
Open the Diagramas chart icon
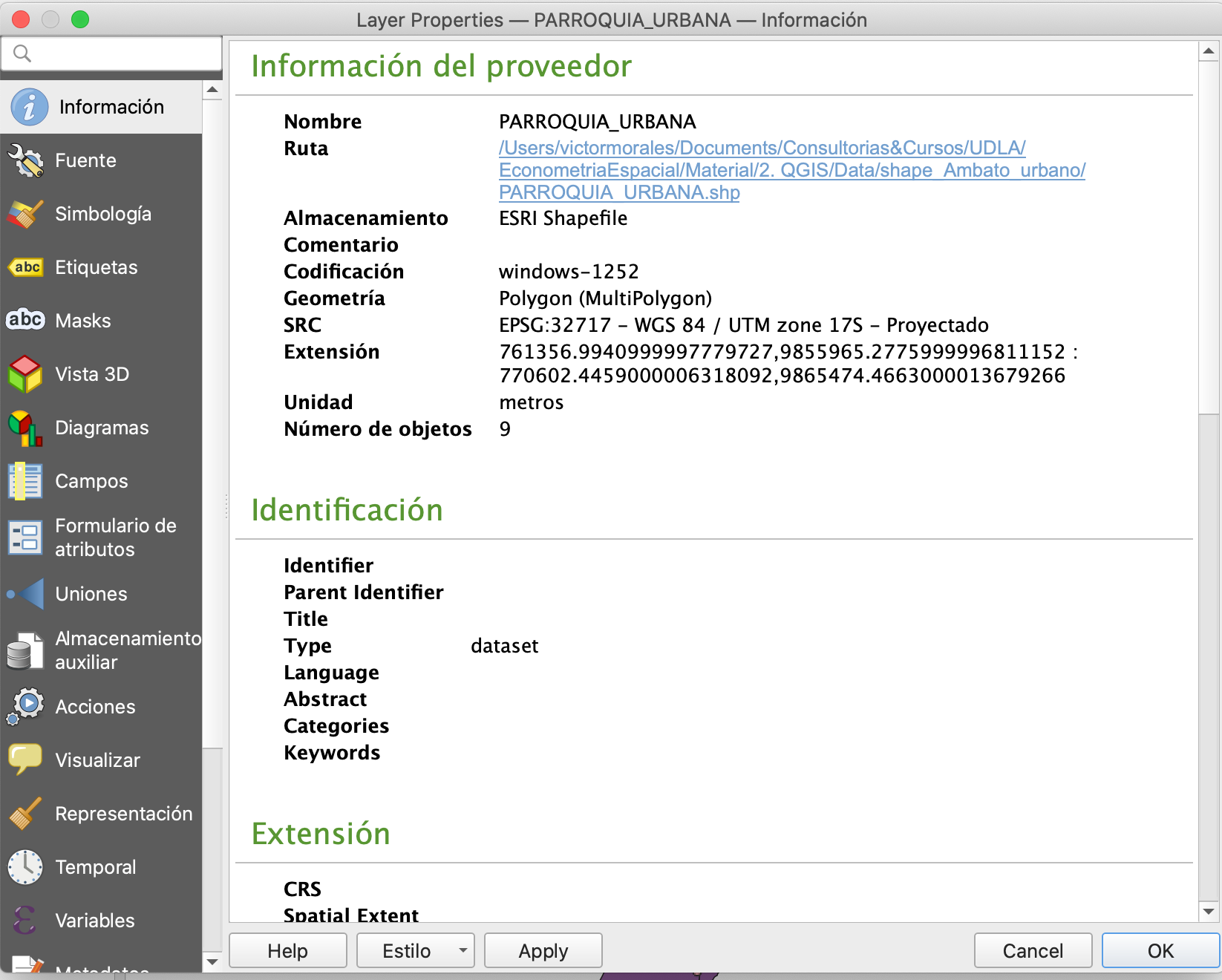coord(26,428)
